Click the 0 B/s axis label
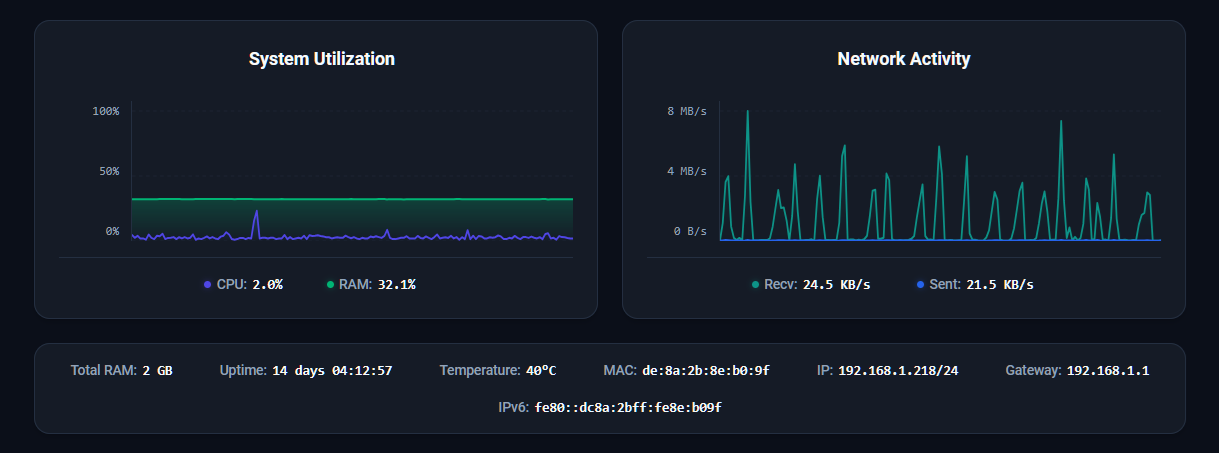 coord(690,231)
